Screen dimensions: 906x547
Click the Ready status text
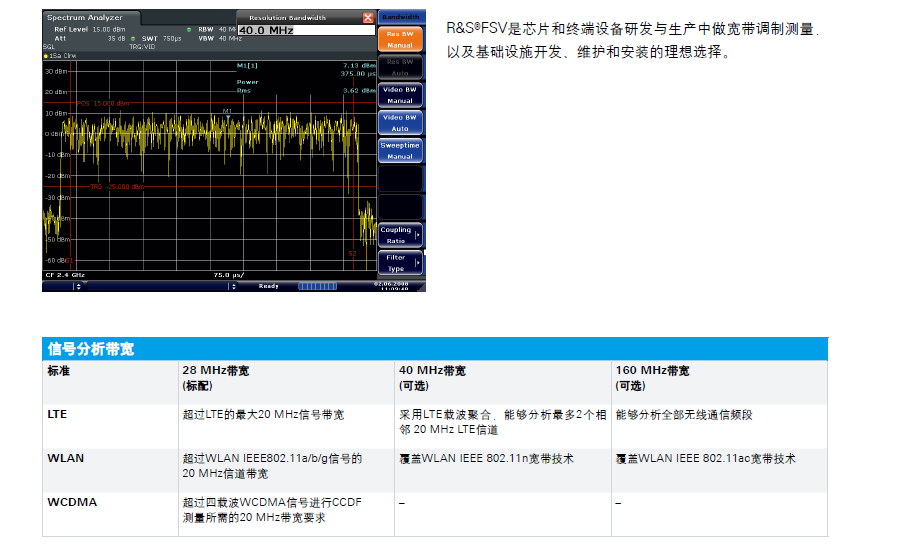point(269,286)
